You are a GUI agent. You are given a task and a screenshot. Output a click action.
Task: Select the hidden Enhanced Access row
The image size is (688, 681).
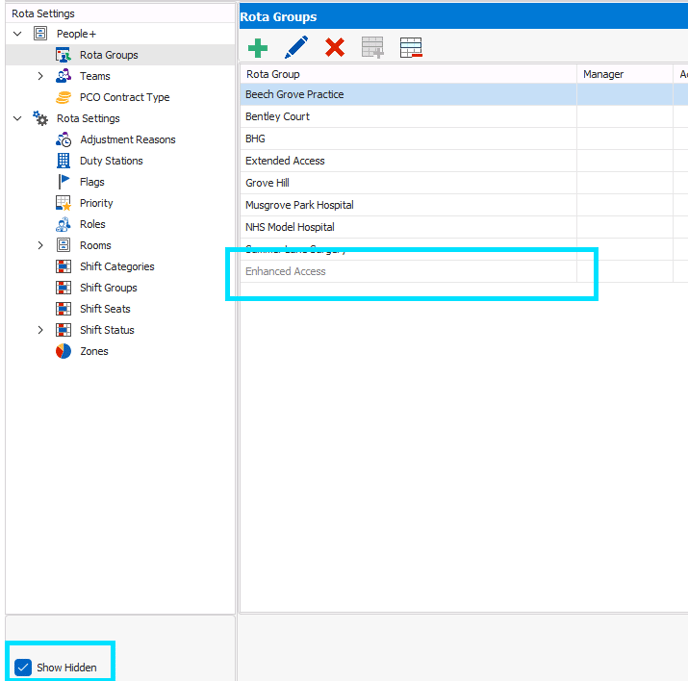[x=286, y=271]
